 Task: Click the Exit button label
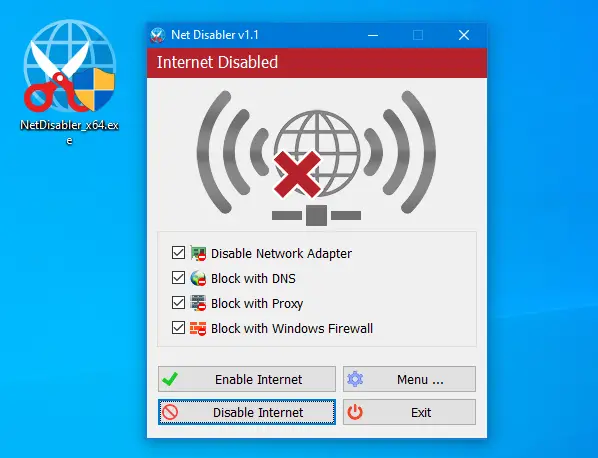[421, 413]
